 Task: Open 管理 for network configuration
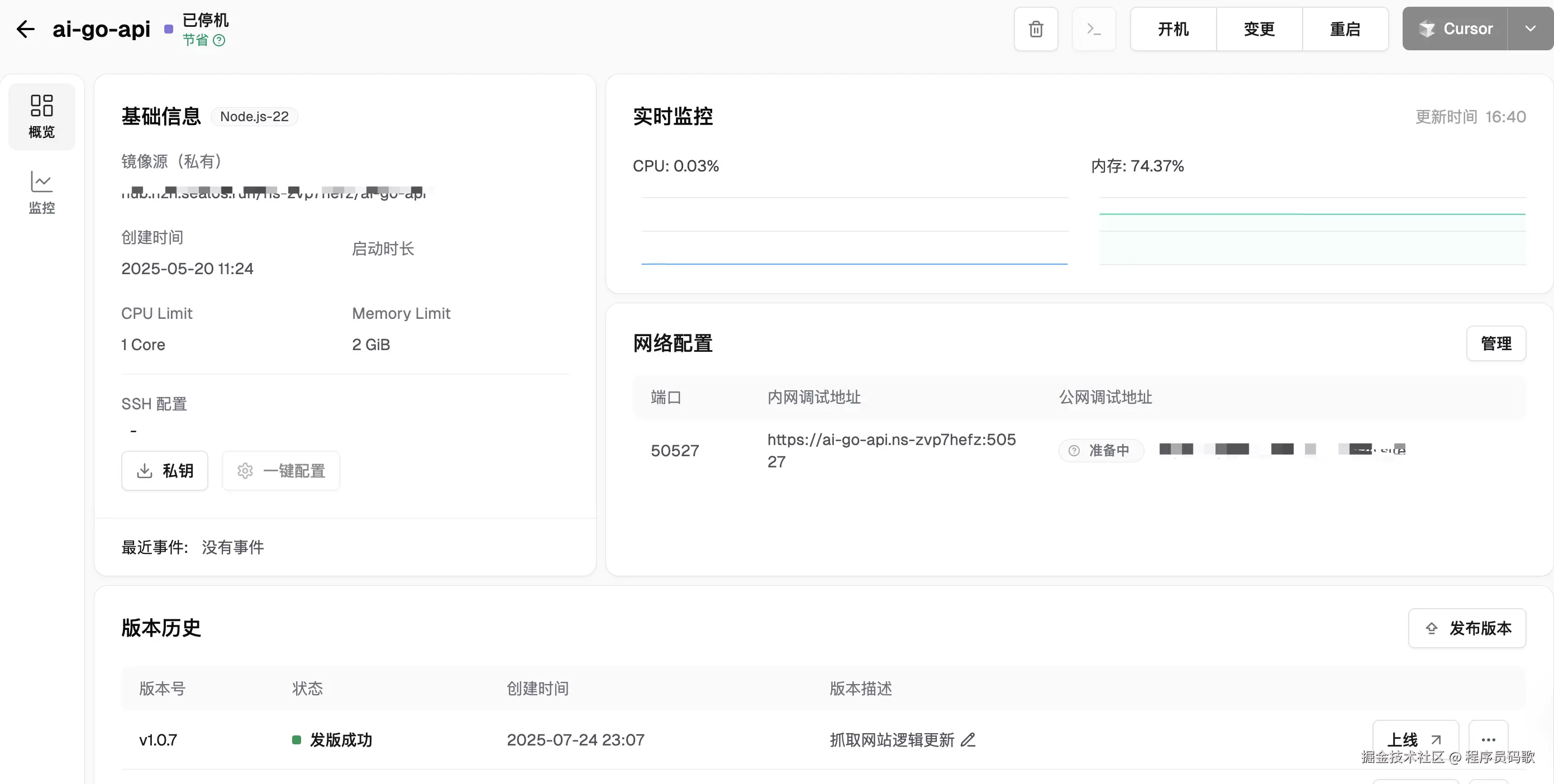pos(1495,344)
